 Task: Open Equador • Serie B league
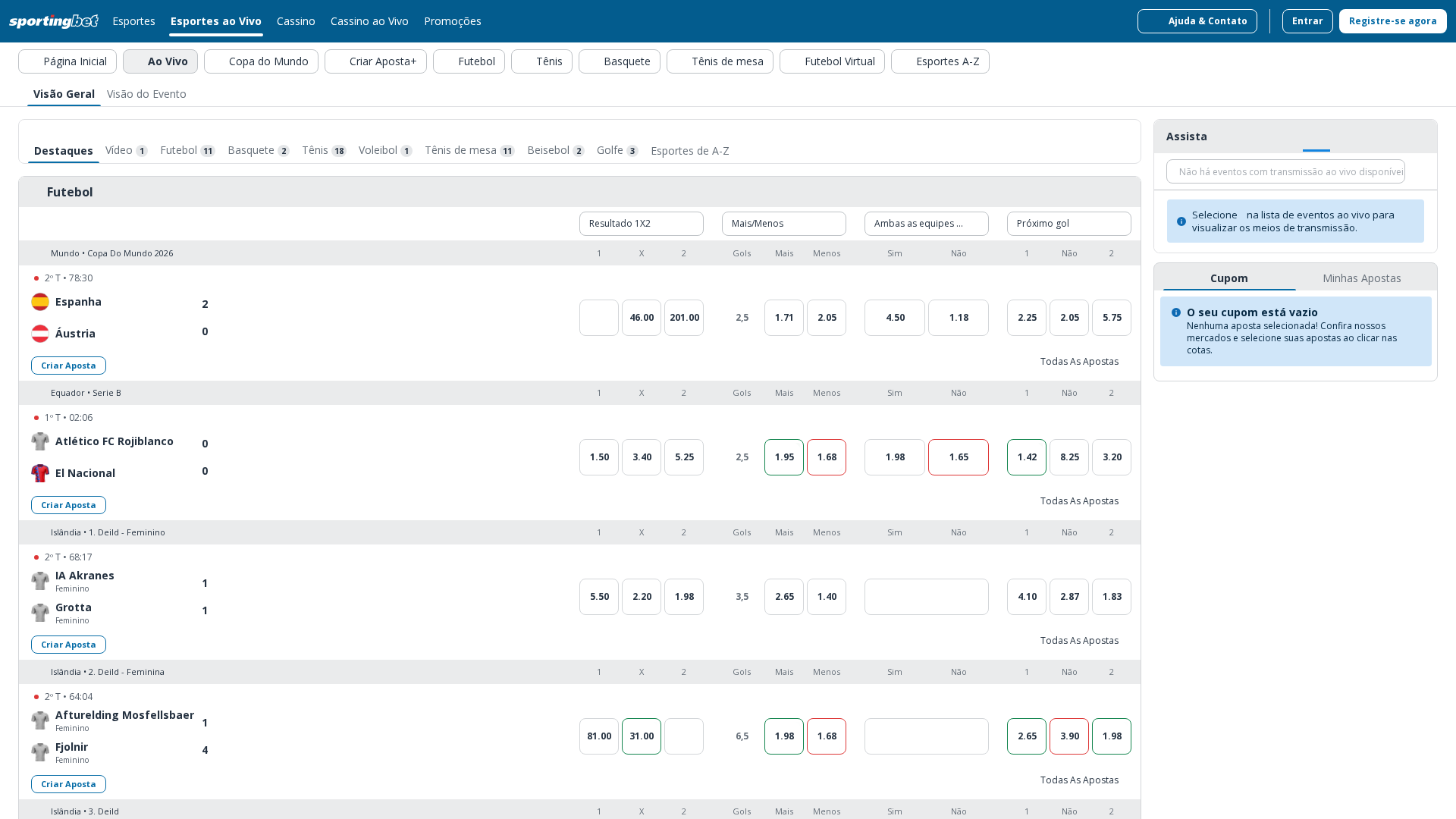point(86,393)
